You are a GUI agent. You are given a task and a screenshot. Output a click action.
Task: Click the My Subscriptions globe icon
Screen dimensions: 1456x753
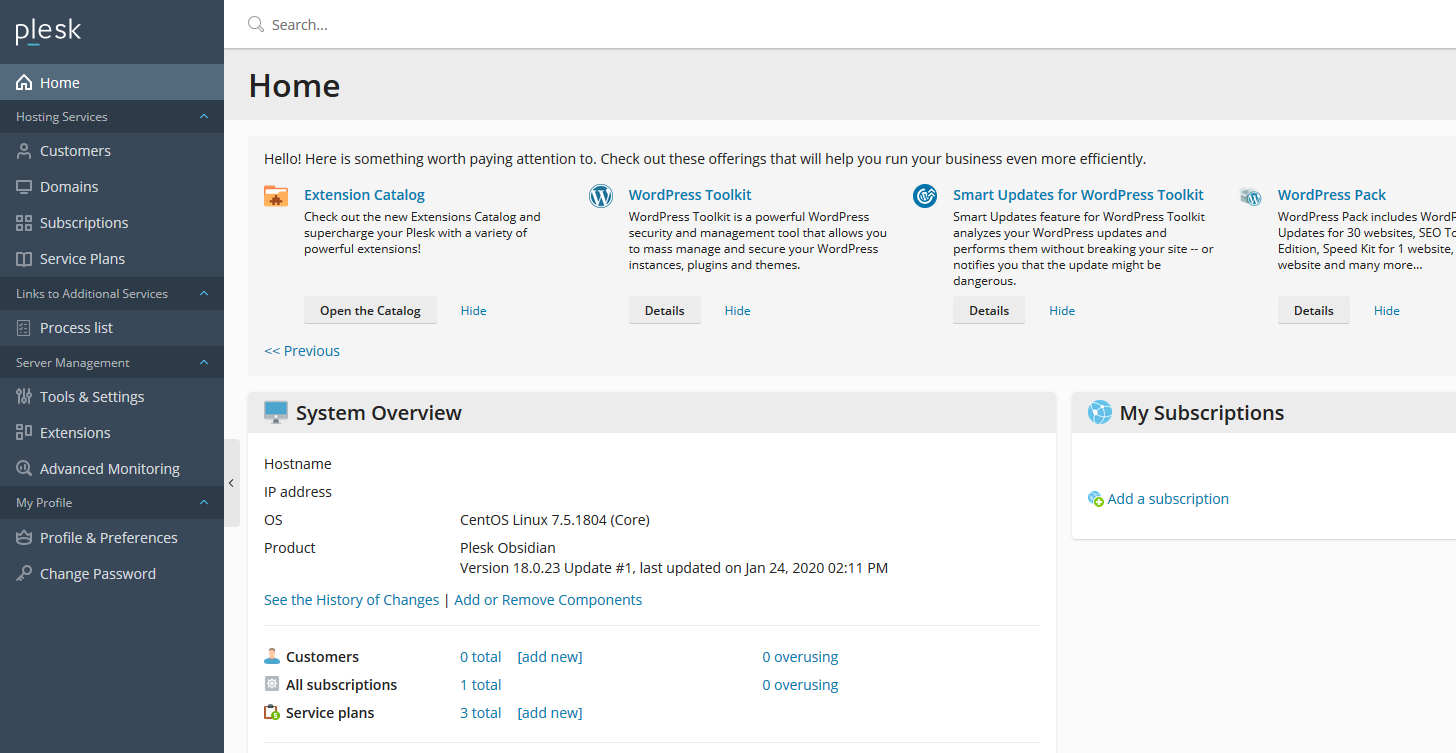click(1099, 412)
